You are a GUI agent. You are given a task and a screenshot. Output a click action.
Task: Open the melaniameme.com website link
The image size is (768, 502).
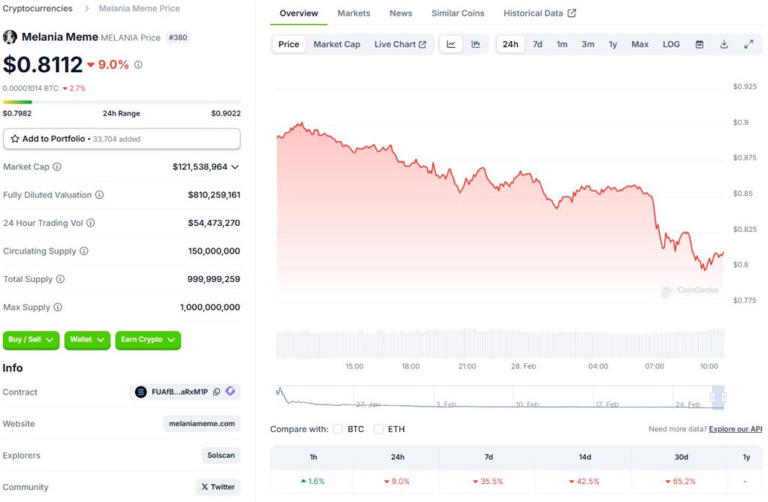point(202,424)
